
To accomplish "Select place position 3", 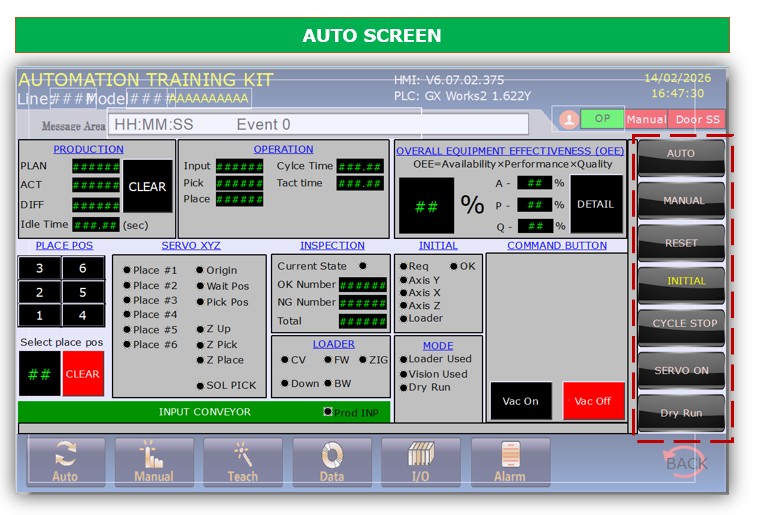I will pyautogui.click(x=40, y=268).
